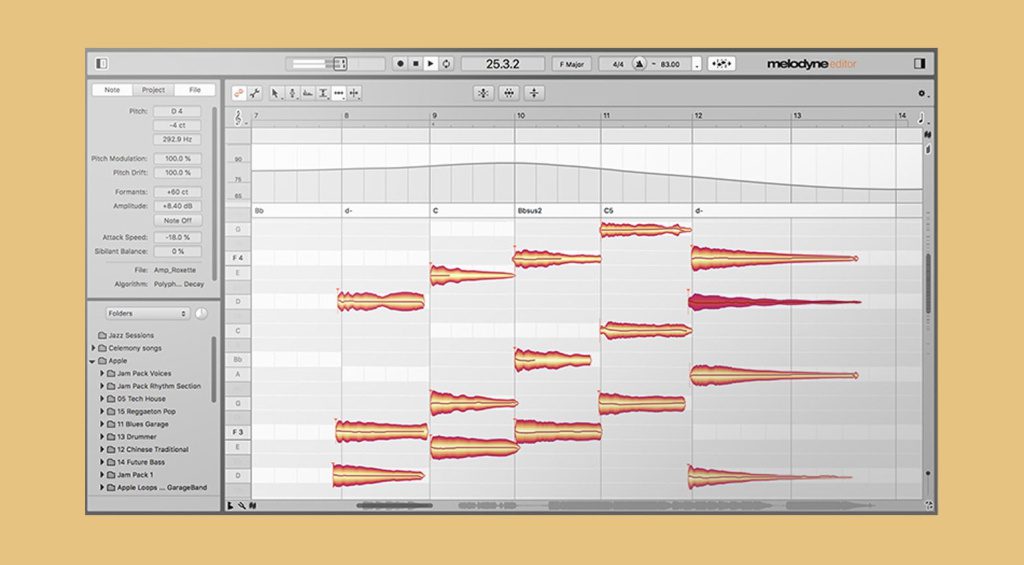Image resolution: width=1024 pixels, height=565 pixels.
Task: Click the Note Off button
Action: point(178,219)
